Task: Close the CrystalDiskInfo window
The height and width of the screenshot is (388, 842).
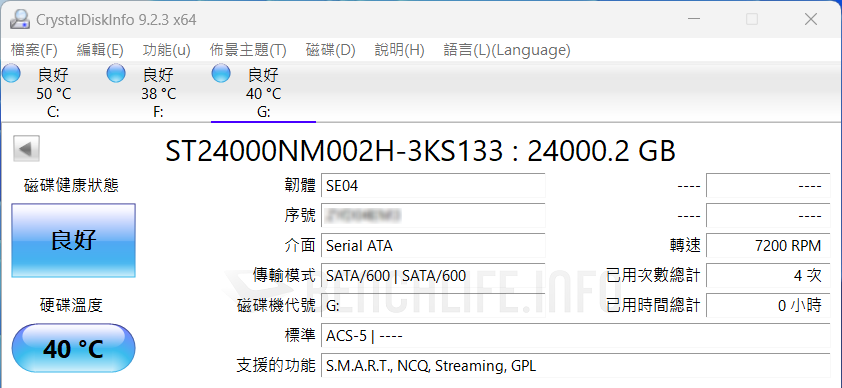Action: coord(811,19)
